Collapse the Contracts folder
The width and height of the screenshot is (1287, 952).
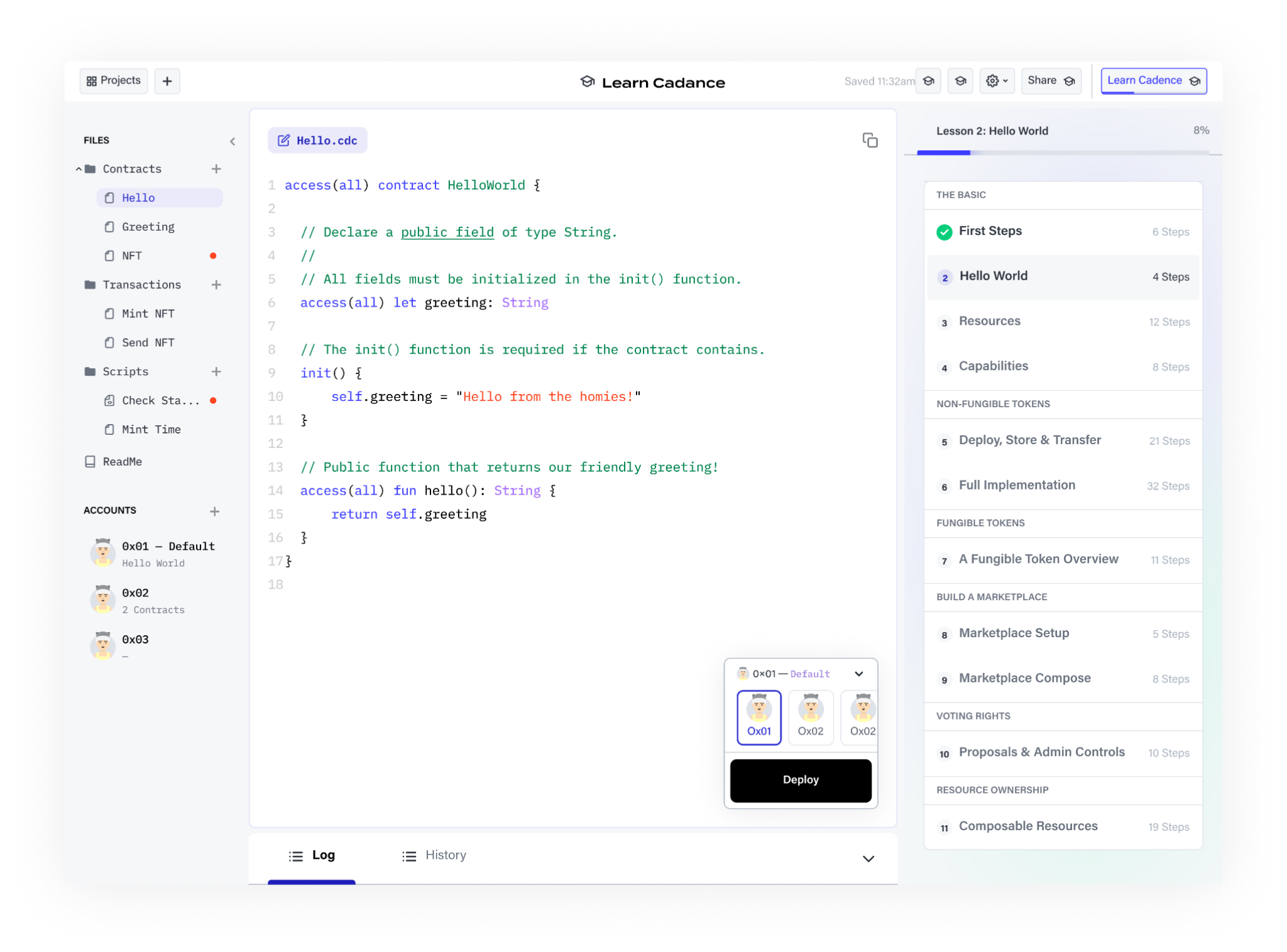coord(79,169)
